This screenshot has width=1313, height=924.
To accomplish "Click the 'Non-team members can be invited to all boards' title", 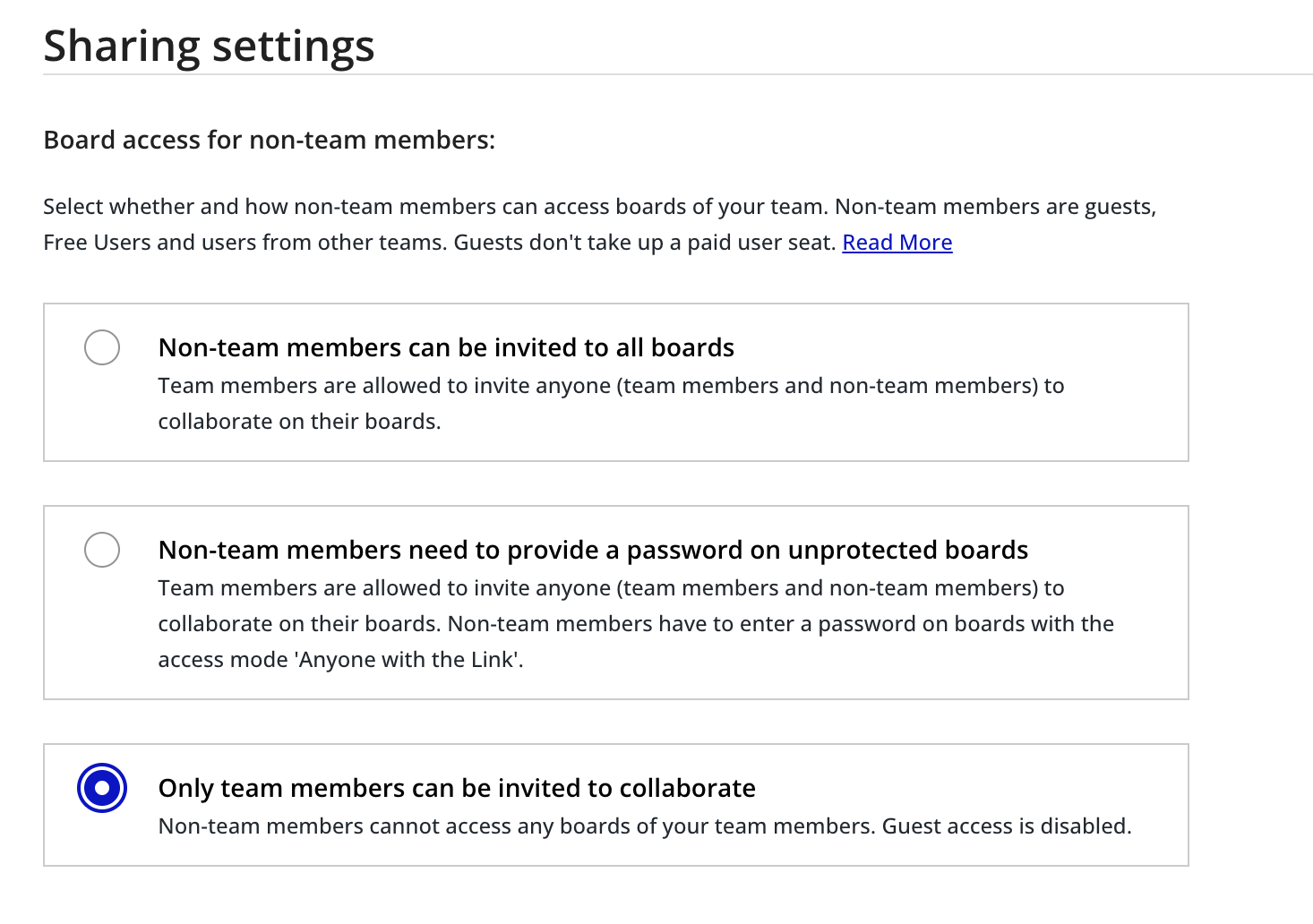I will pyautogui.click(x=446, y=347).
